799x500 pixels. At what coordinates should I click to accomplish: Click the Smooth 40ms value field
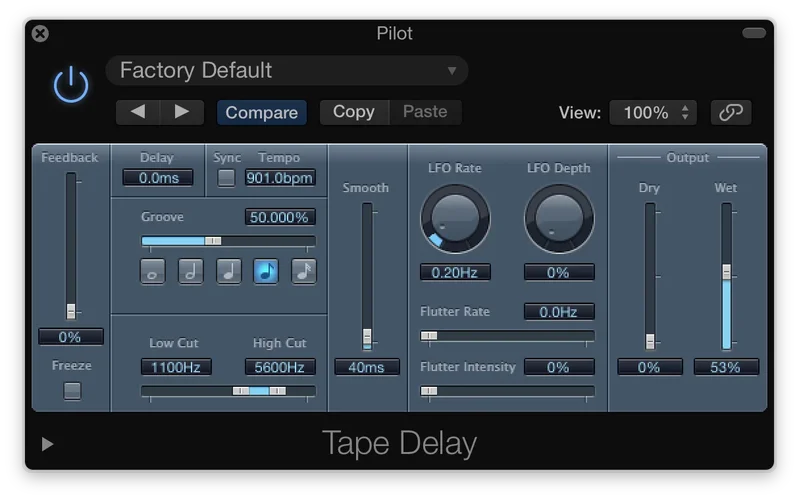point(367,367)
